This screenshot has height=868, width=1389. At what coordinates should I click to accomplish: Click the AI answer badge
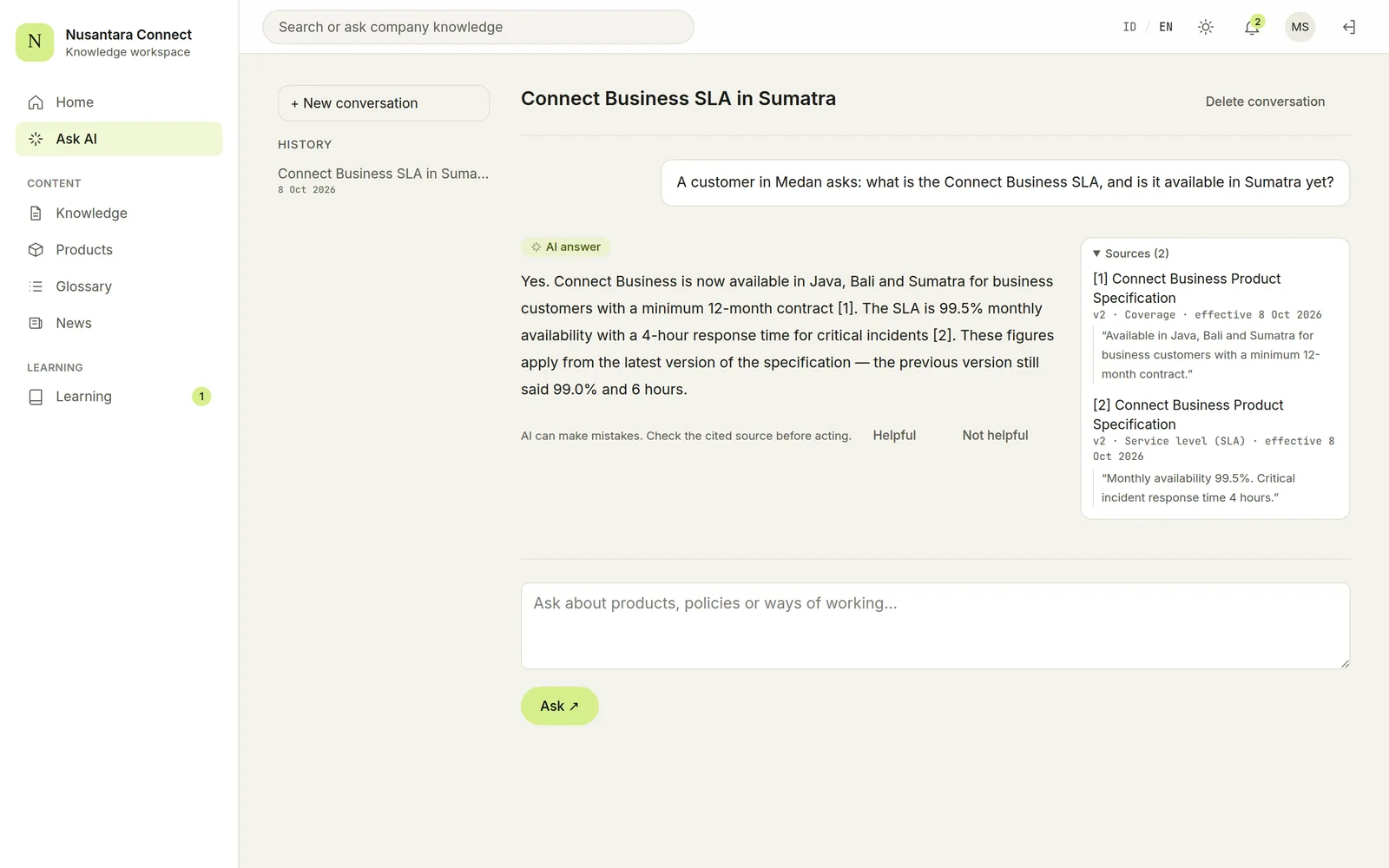[565, 247]
